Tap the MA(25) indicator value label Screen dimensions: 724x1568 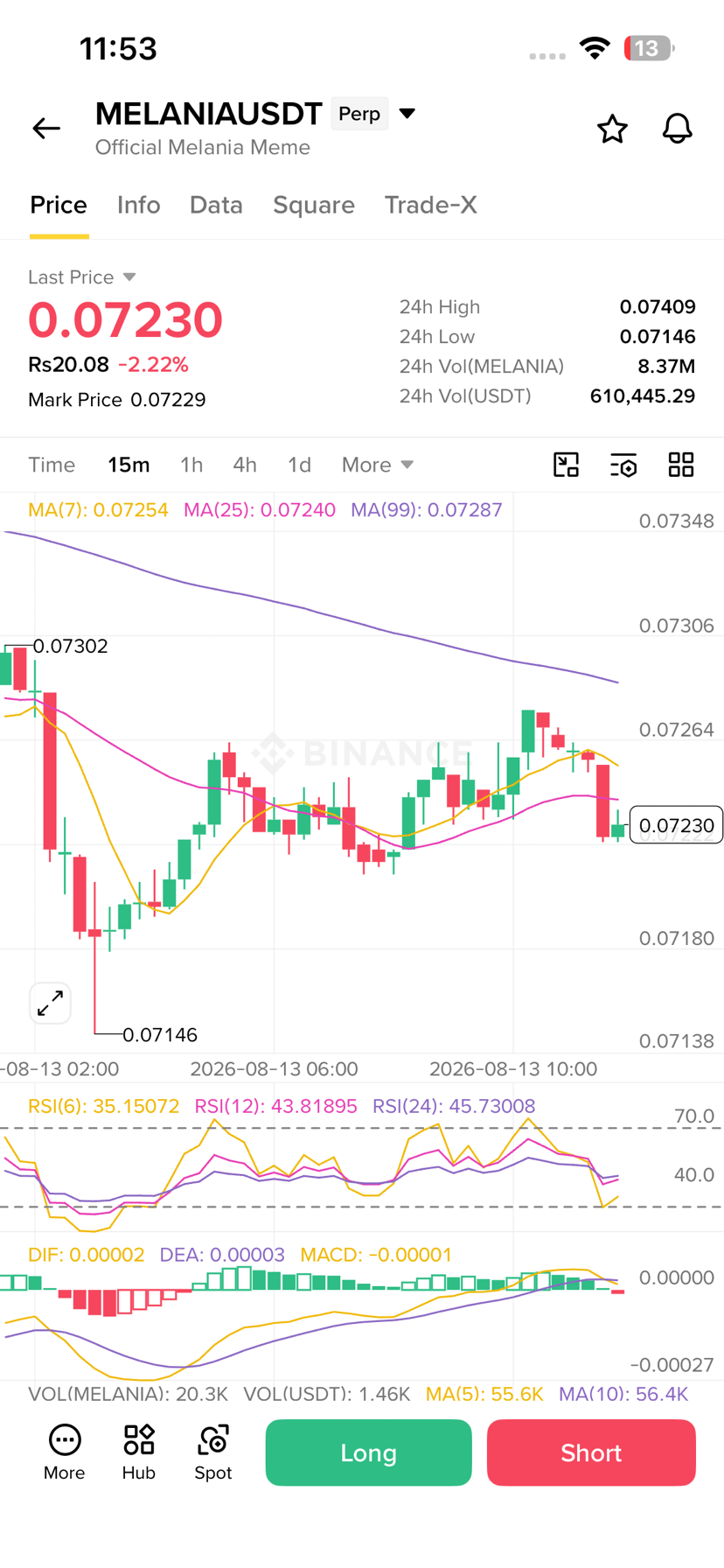(260, 510)
